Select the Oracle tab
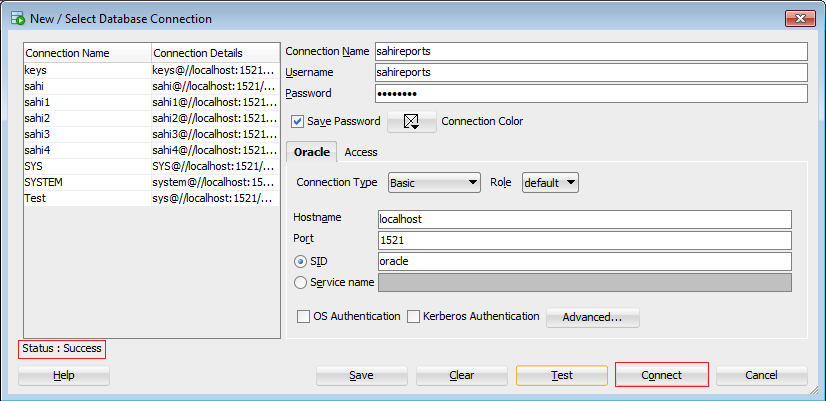826x401 pixels. pyautogui.click(x=311, y=152)
